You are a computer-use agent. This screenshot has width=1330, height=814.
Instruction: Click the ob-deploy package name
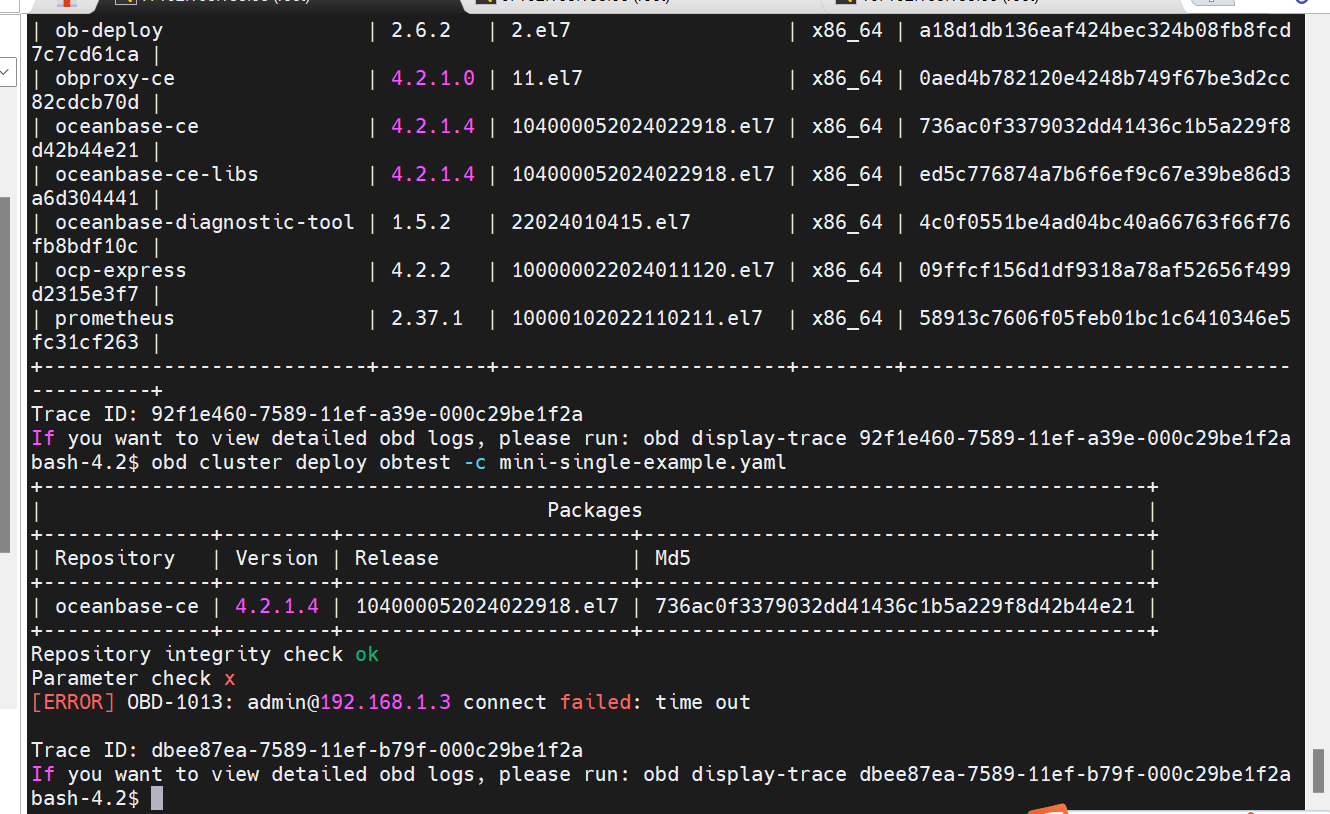pyautogui.click(x=108, y=30)
